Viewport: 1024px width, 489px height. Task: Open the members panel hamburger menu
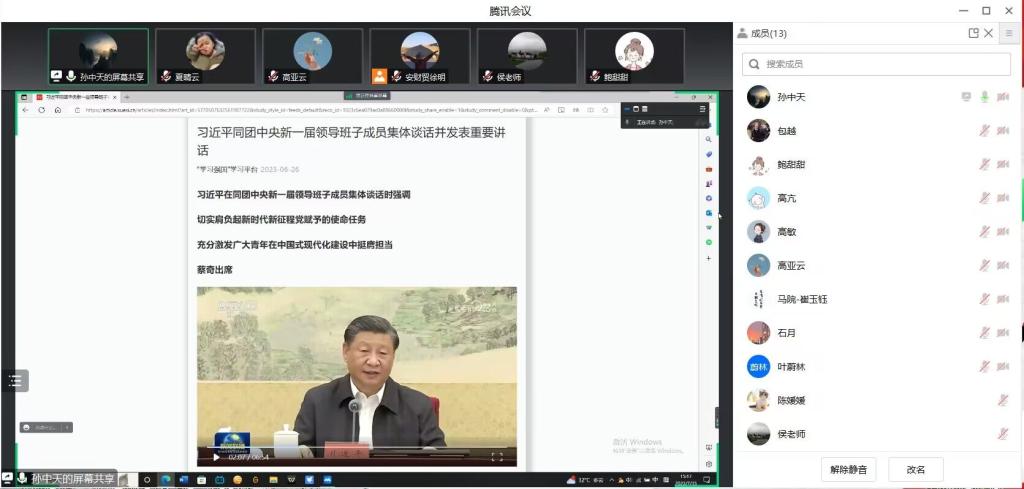[1008, 33]
